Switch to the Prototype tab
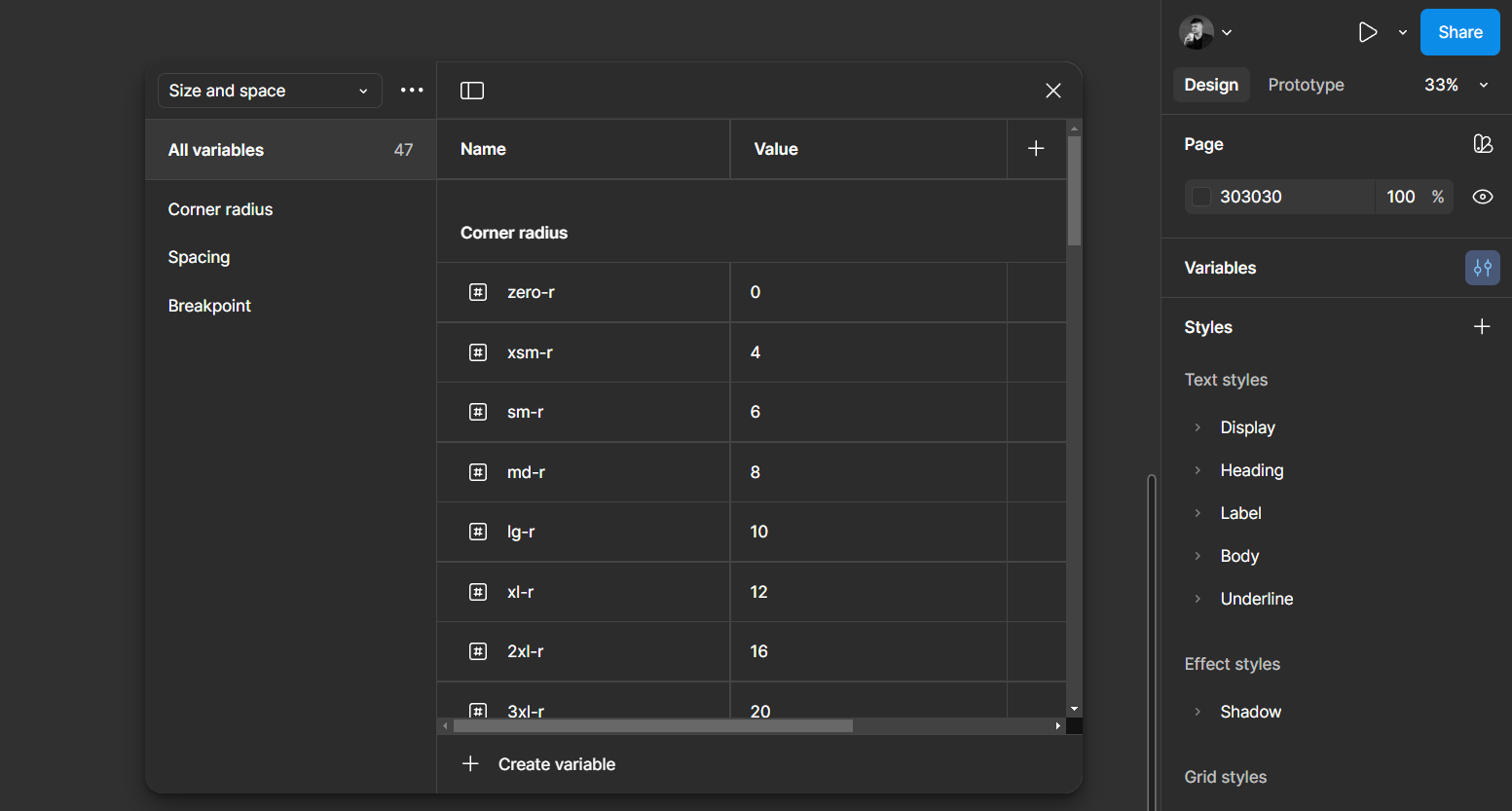 tap(1306, 85)
